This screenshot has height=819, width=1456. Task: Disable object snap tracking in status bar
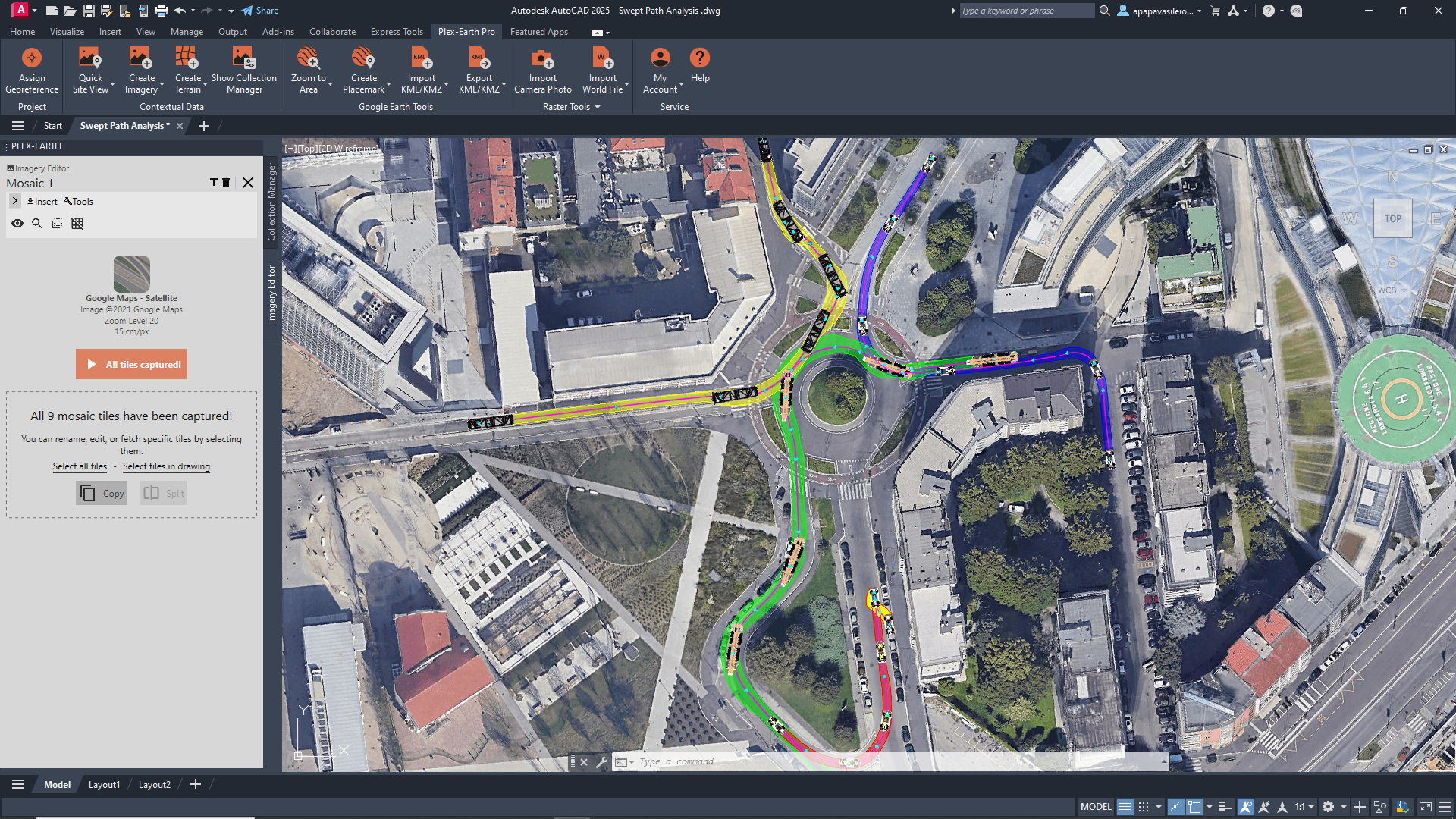1266,806
